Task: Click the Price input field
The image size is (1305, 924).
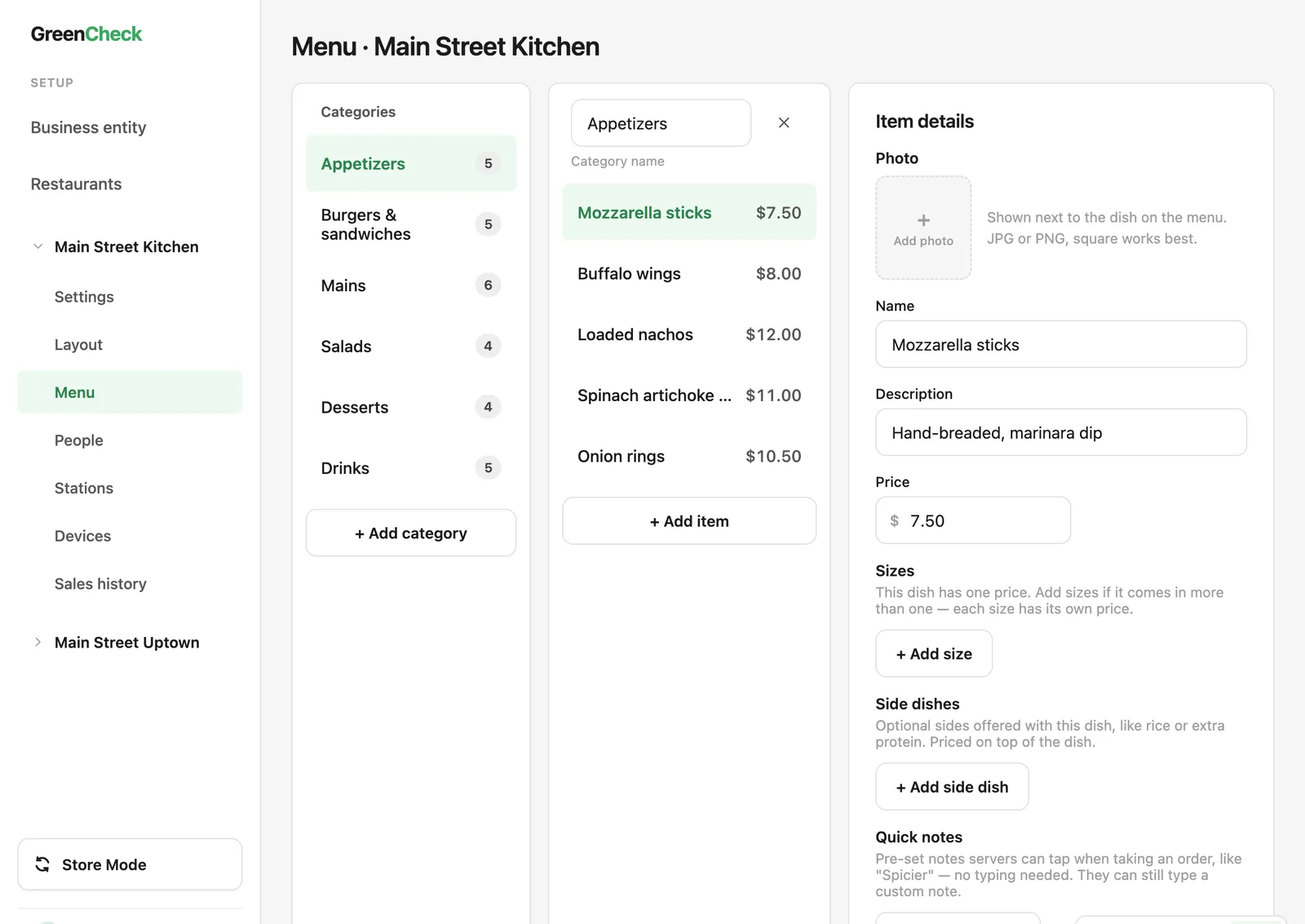Action: [x=973, y=520]
